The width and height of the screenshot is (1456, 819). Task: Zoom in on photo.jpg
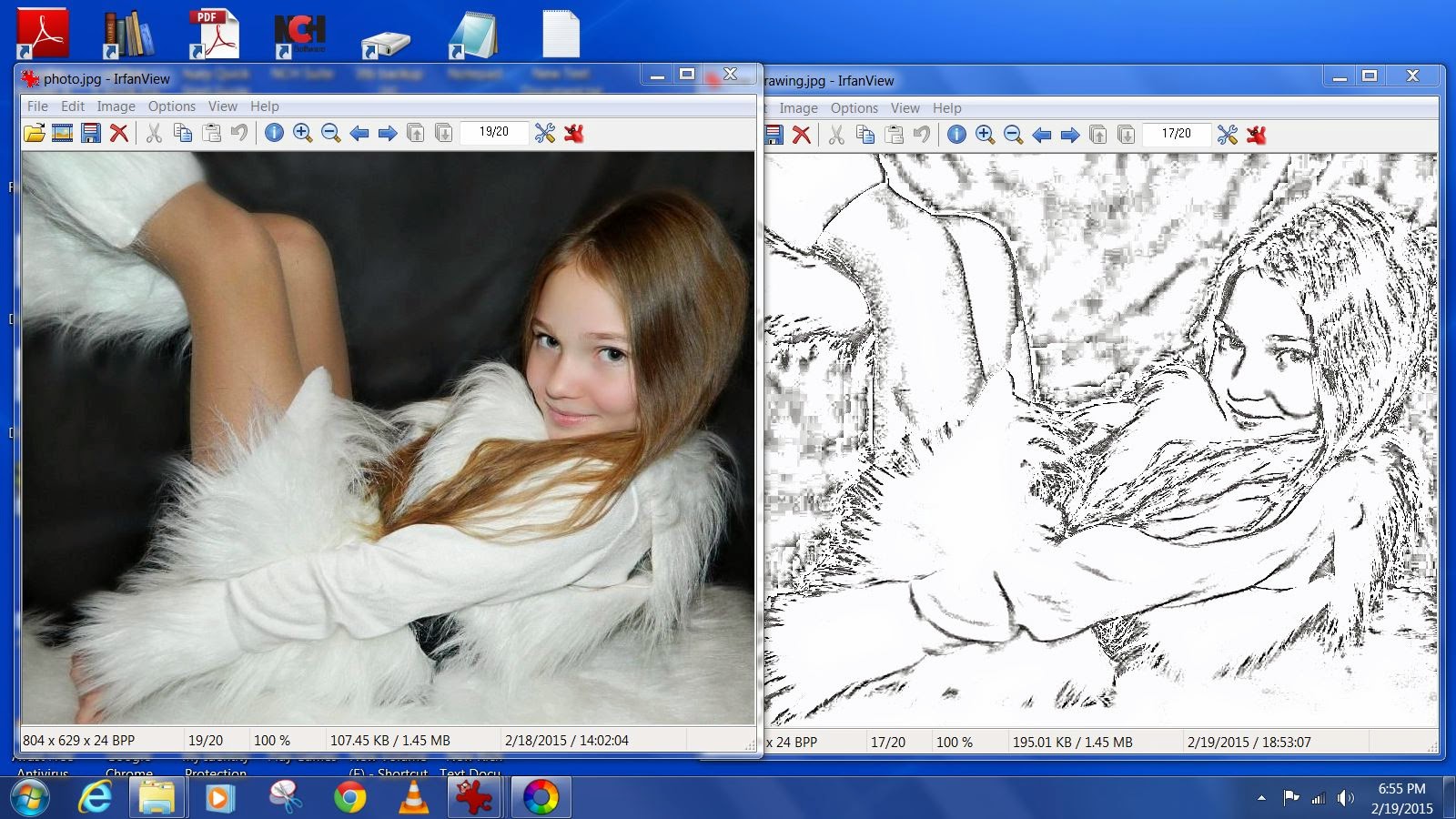(x=303, y=134)
